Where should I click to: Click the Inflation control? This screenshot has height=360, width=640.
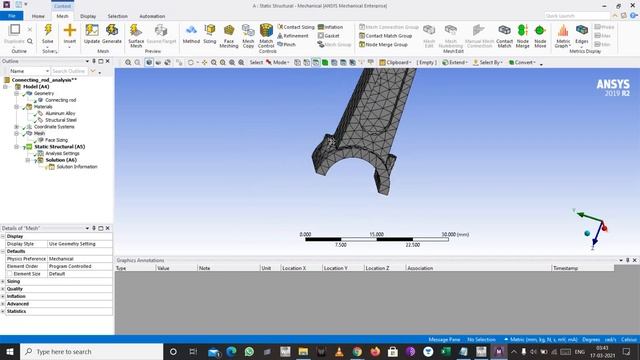pyautogui.click(x=330, y=27)
